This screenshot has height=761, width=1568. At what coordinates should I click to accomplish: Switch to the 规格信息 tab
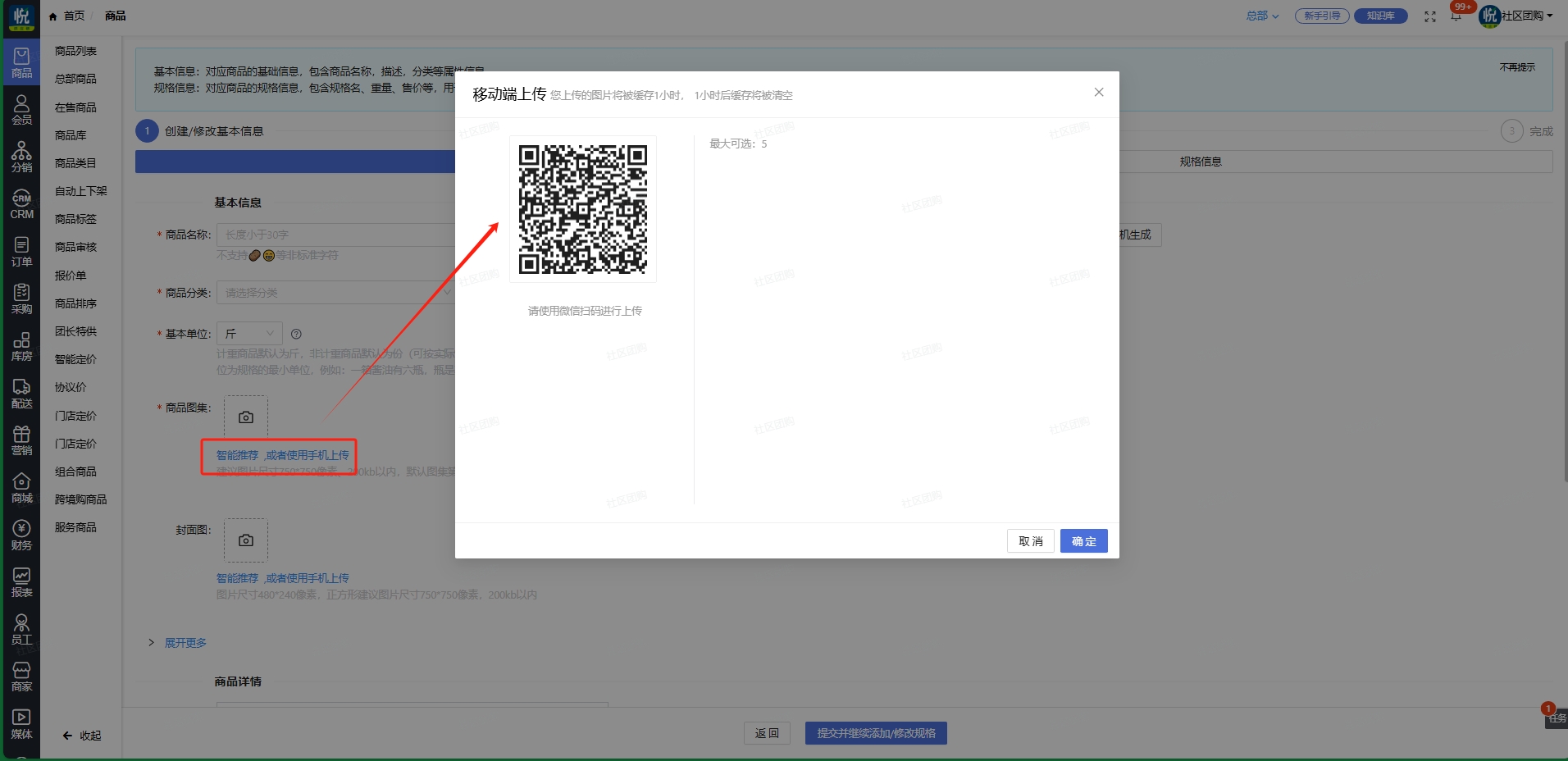click(1201, 162)
